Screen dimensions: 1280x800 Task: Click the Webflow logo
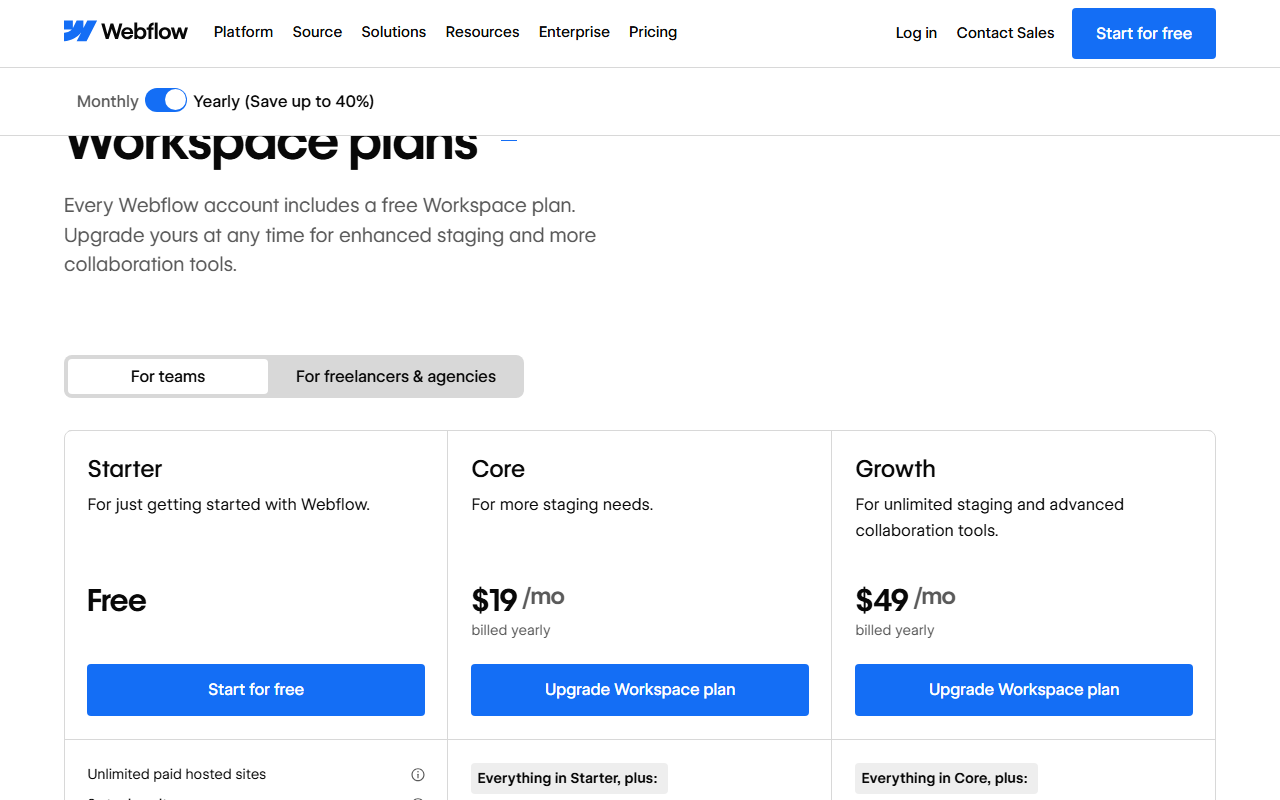125,32
